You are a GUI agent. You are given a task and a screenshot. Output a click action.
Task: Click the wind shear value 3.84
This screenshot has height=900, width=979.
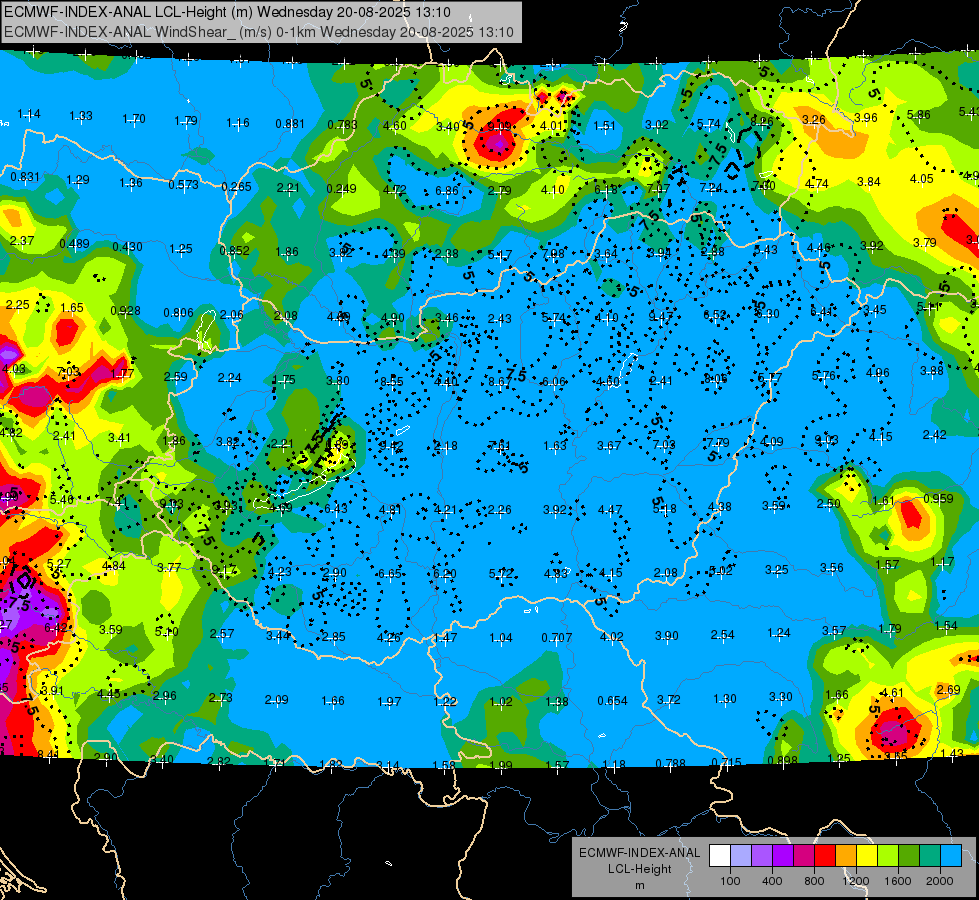coord(868,182)
